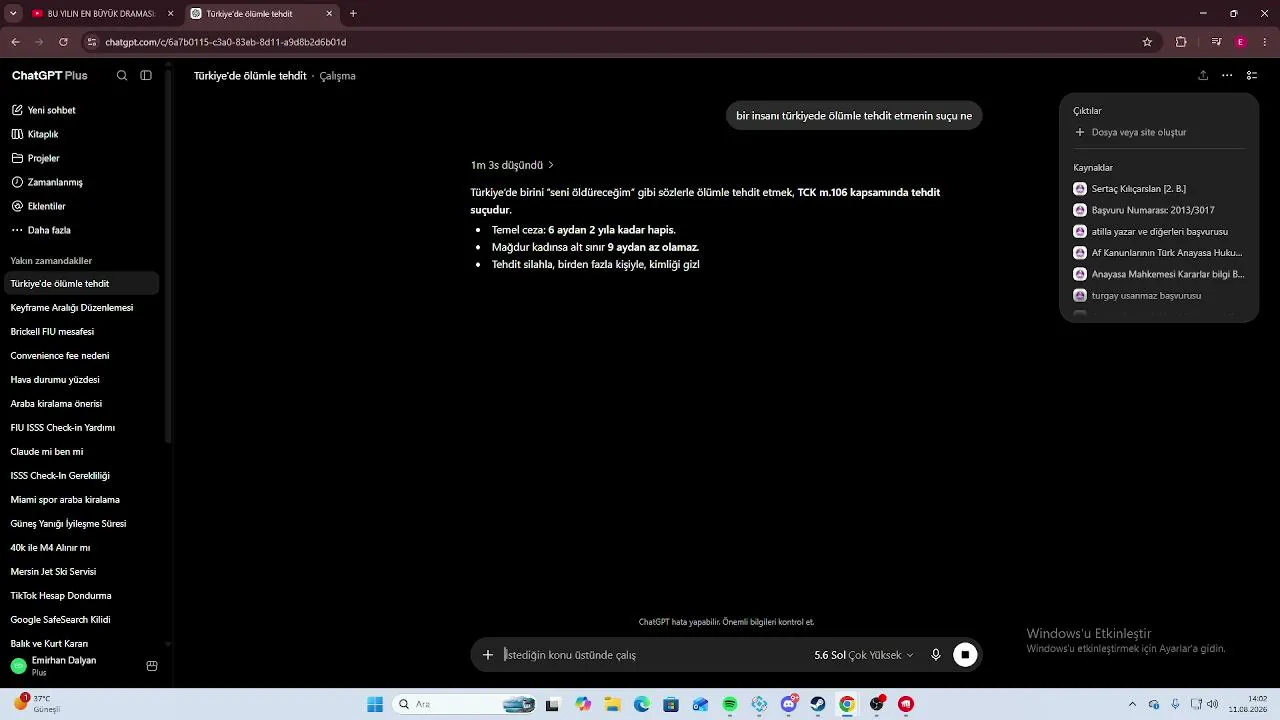Activate the microphone dictation icon
The height and width of the screenshot is (720, 1280).
click(x=936, y=655)
